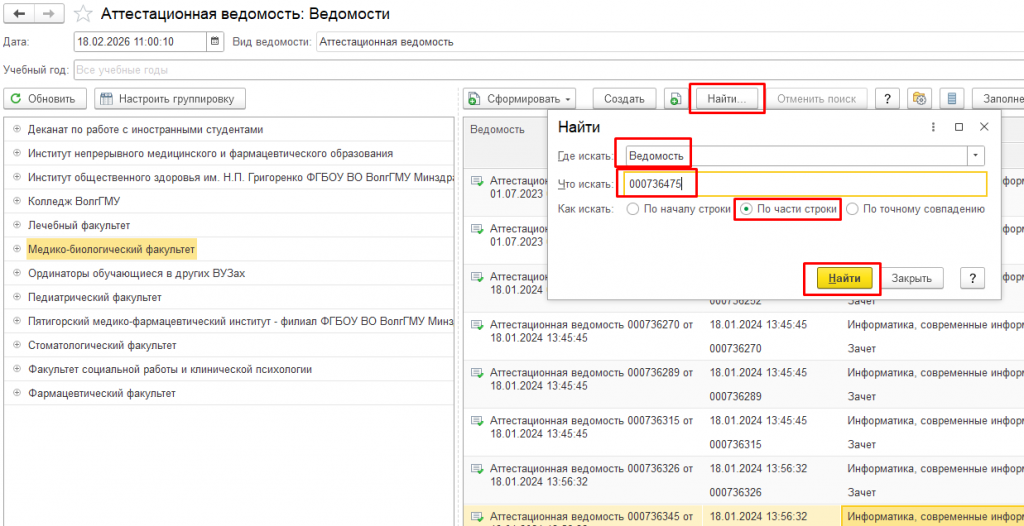Click the list report icon in toolbar
Image resolution: width=1024 pixels, height=526 pixels.
[952, 99]
